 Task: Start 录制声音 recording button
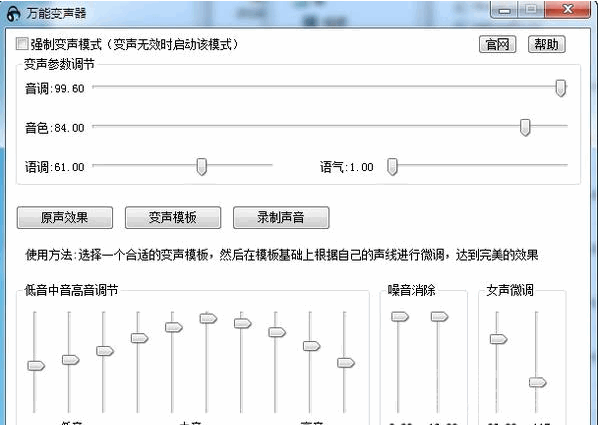281,217
